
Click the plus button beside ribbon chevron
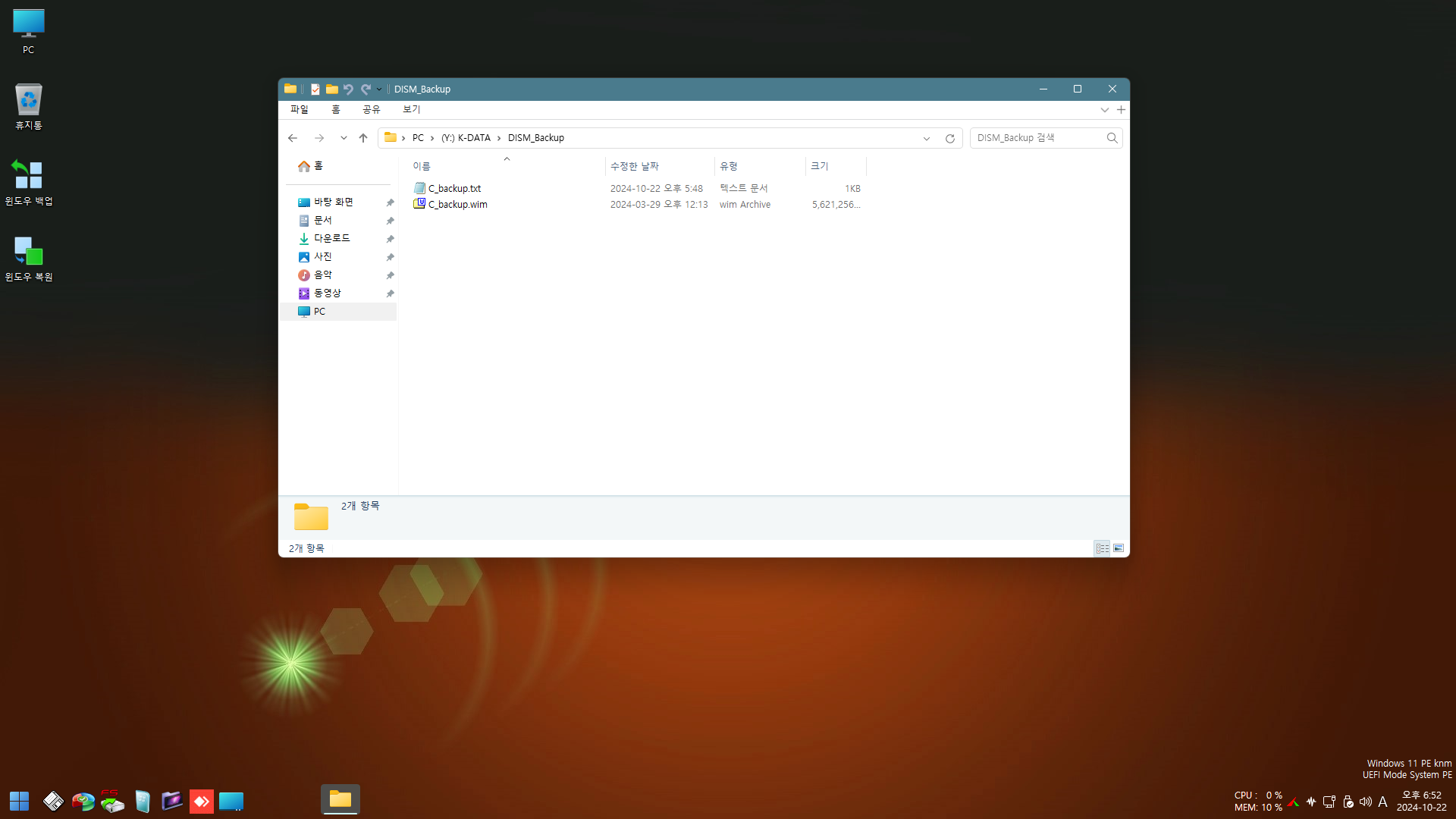(1121, 110)
